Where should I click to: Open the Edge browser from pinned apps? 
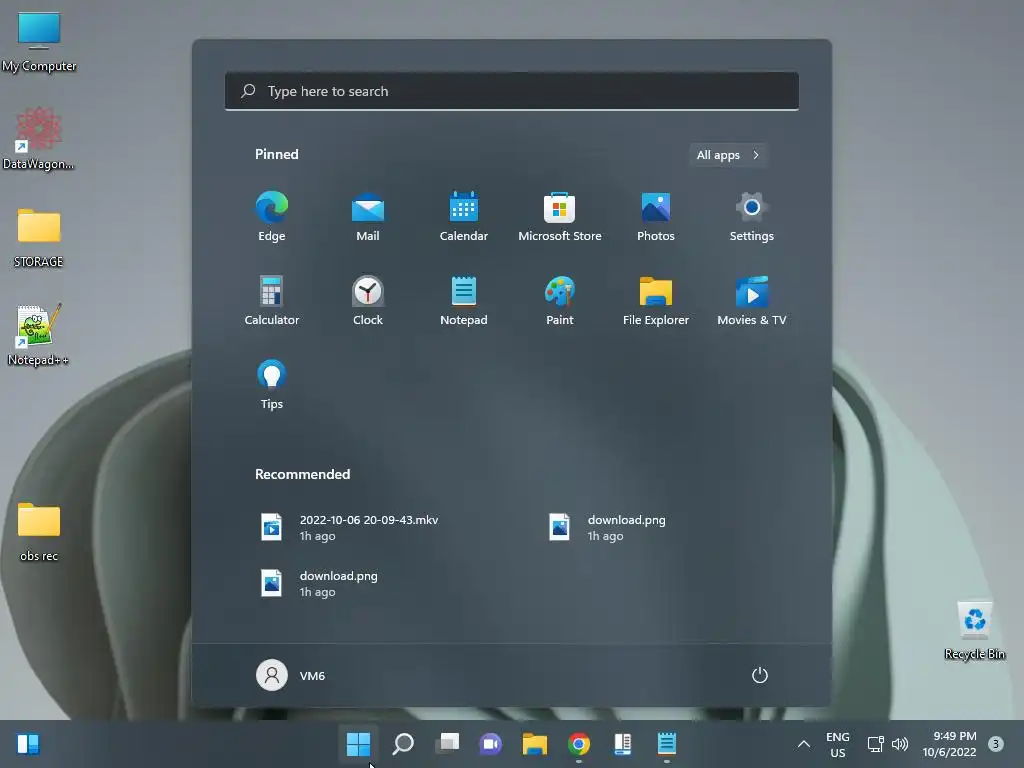click(272, 217)
